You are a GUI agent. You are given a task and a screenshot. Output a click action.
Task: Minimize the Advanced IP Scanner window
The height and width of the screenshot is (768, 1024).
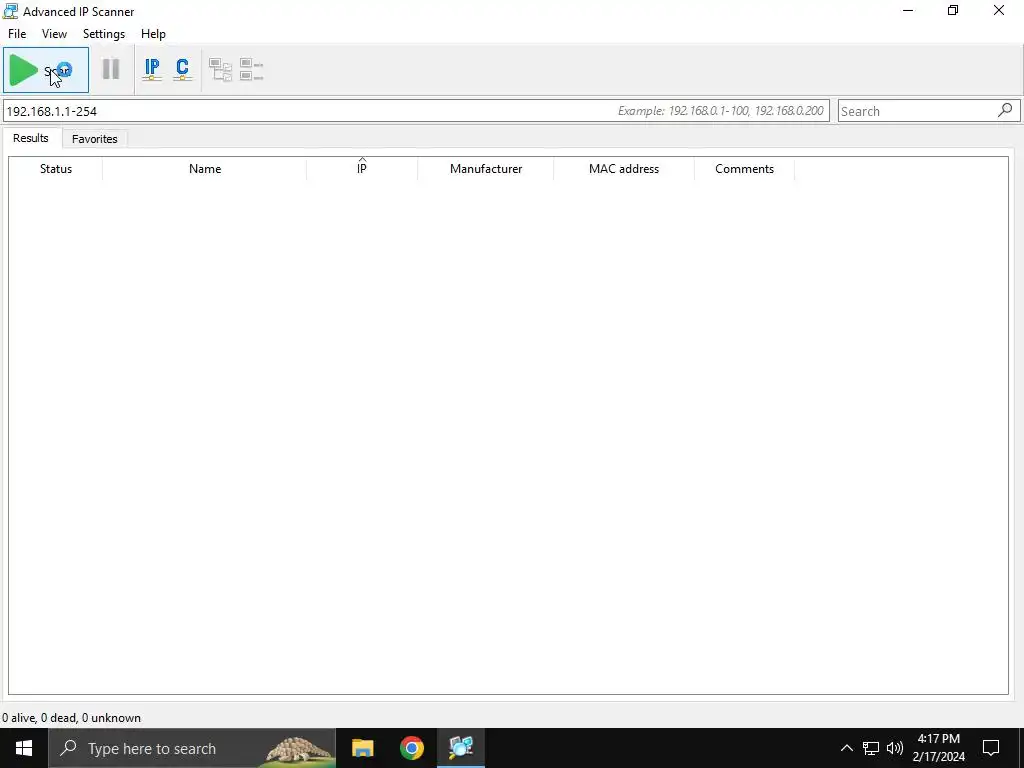click(908, 10)
